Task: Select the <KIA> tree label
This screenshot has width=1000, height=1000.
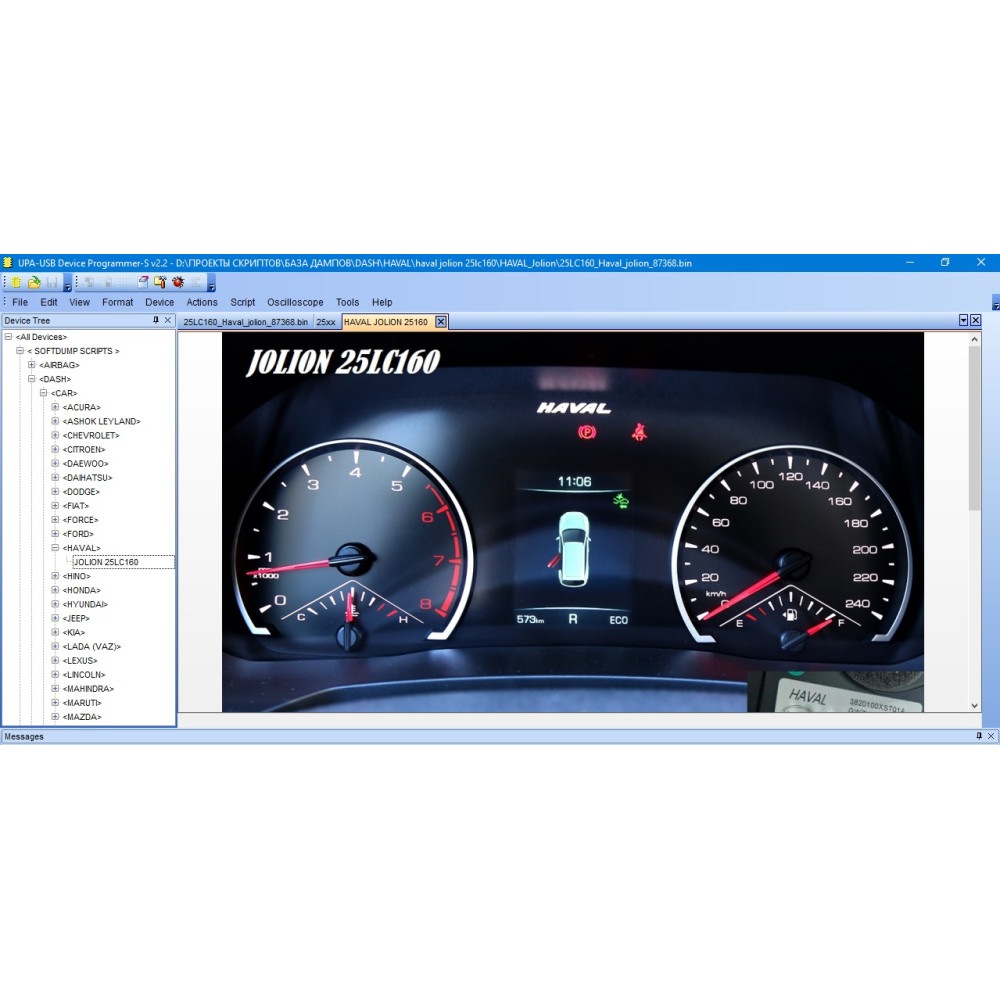Action: [73, 632]
